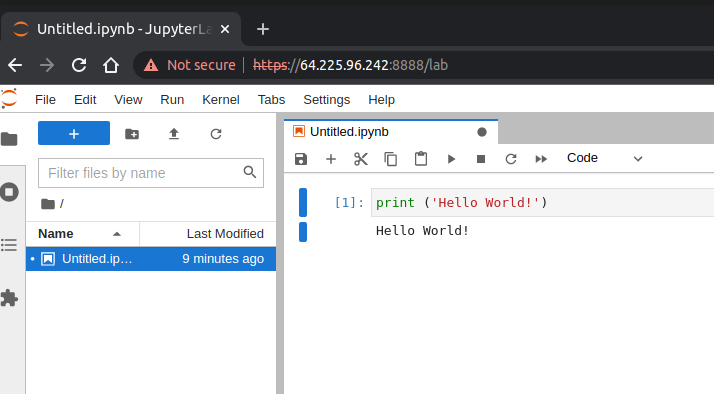Close the JupyterLab browser tab
714x394 pixels.
coord(225,29)
